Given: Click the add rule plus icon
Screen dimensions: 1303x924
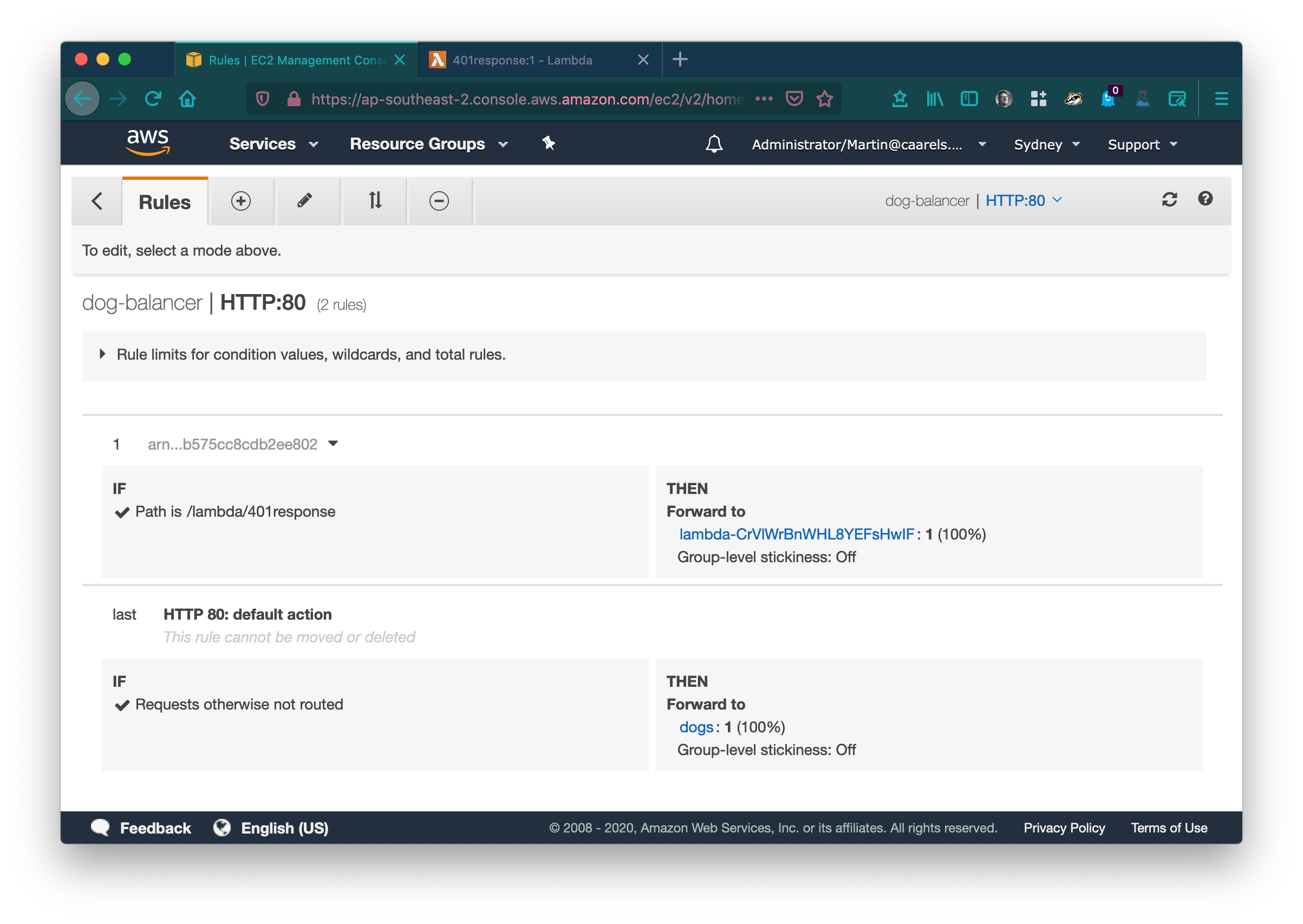Looking at the screenshot, I should (240, 201).
